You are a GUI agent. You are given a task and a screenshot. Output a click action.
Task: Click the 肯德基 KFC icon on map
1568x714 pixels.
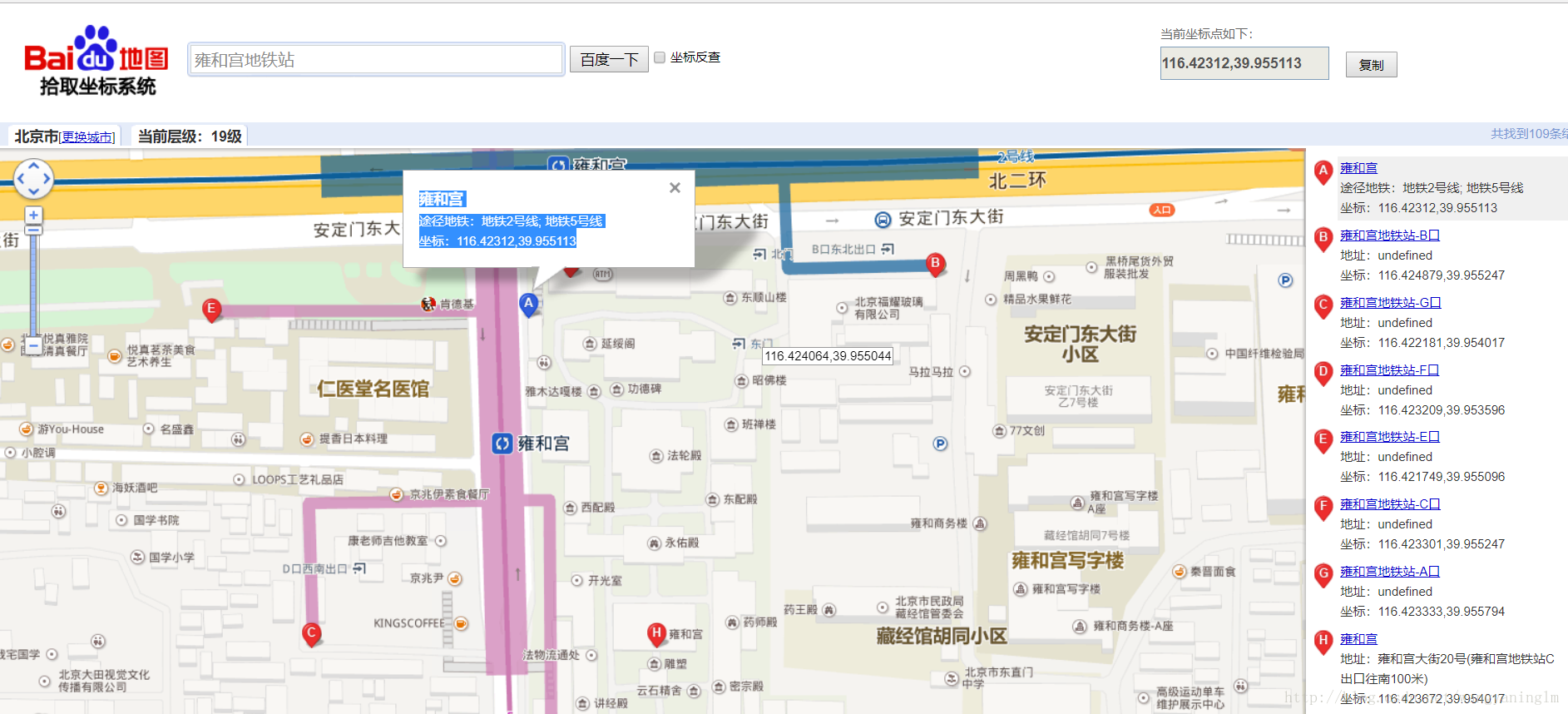click(x=428, y=304)
